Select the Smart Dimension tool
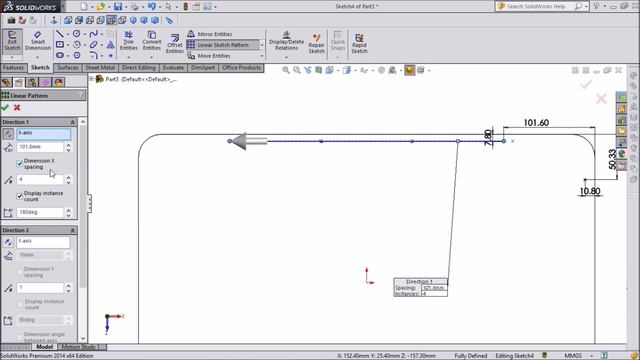Screen dimensions: 640x360 (38, 41)
